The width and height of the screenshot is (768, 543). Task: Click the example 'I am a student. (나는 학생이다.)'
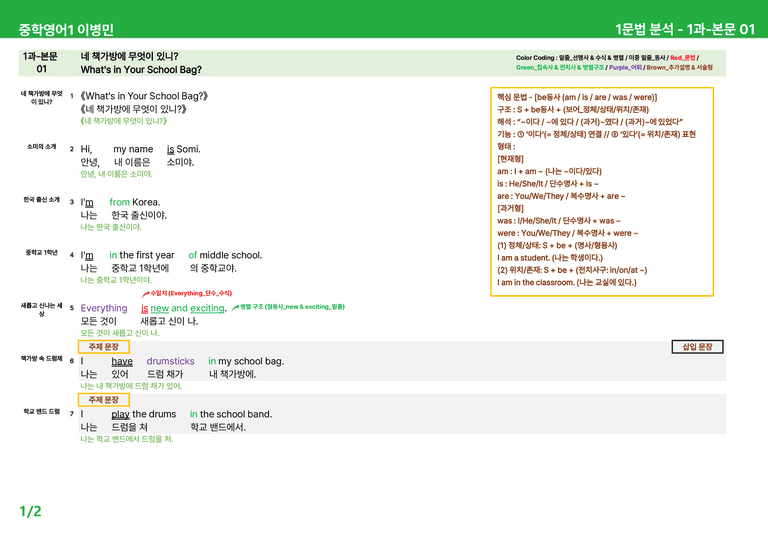[550, 258]
